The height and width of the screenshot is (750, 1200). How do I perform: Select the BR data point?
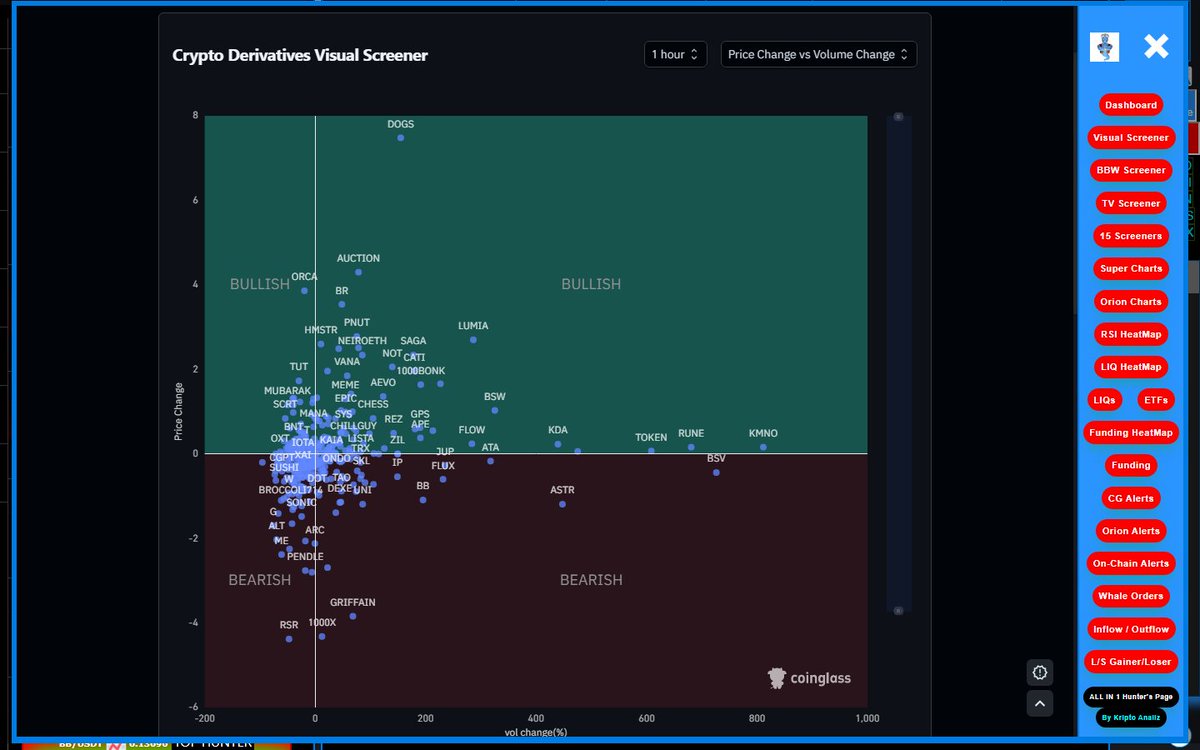[x=342, y=304]
